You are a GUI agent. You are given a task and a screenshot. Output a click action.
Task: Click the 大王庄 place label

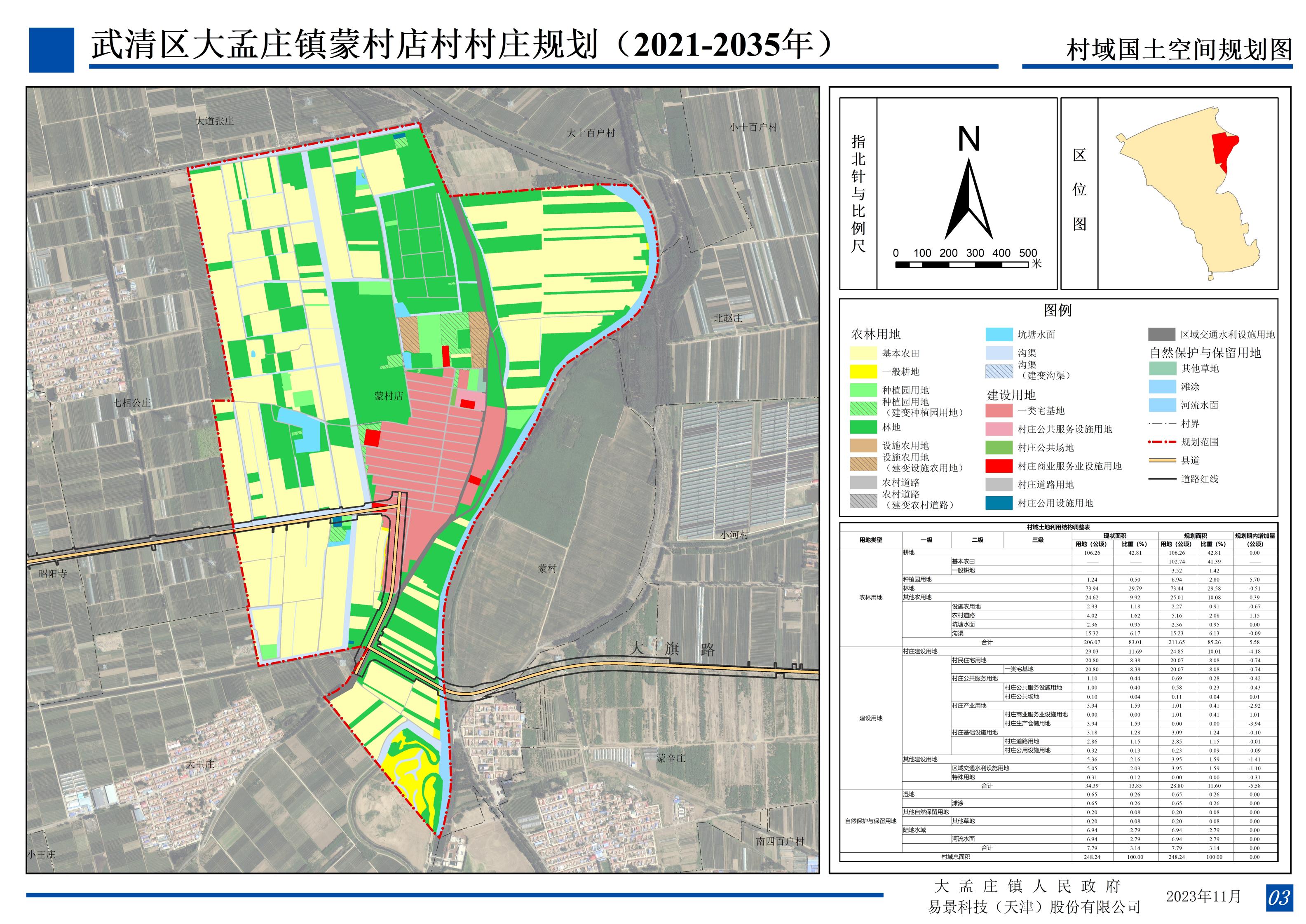coord(200,764)
